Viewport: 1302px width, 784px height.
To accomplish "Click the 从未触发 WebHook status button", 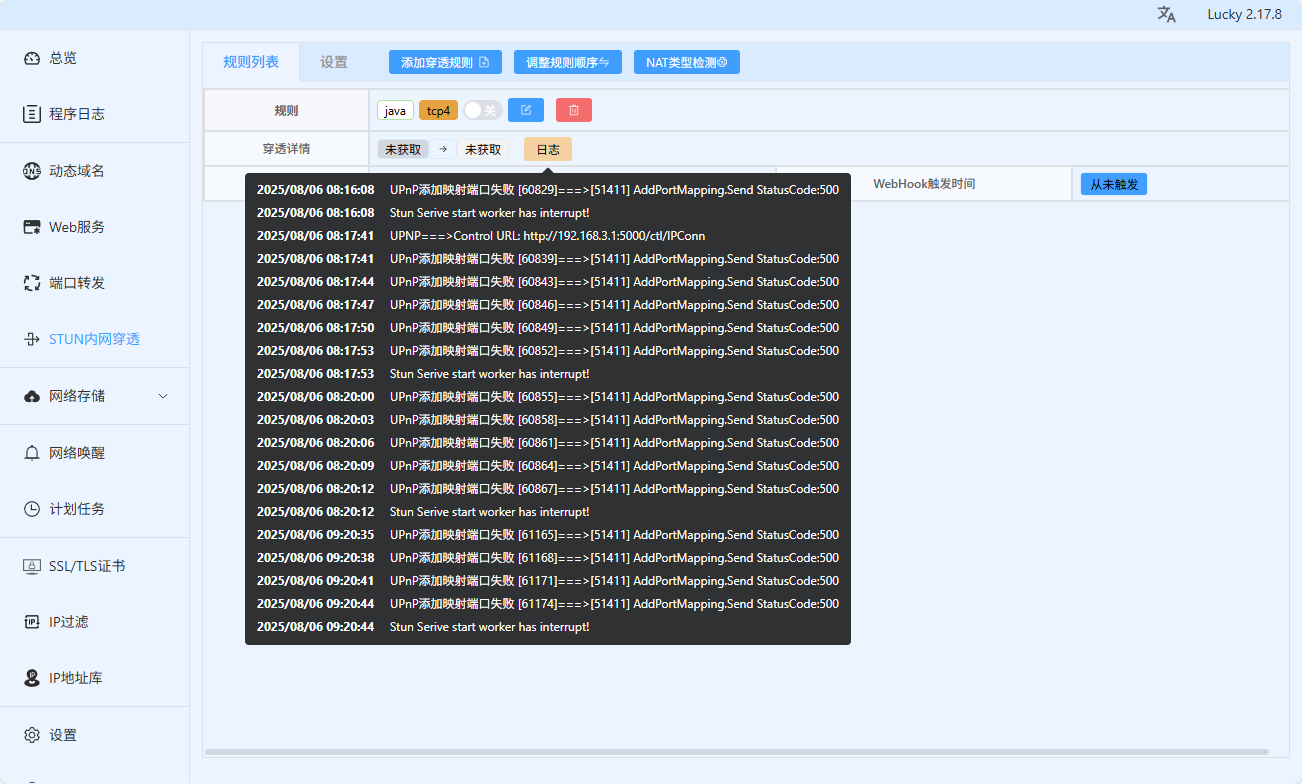I will [x=1113, y=184].
